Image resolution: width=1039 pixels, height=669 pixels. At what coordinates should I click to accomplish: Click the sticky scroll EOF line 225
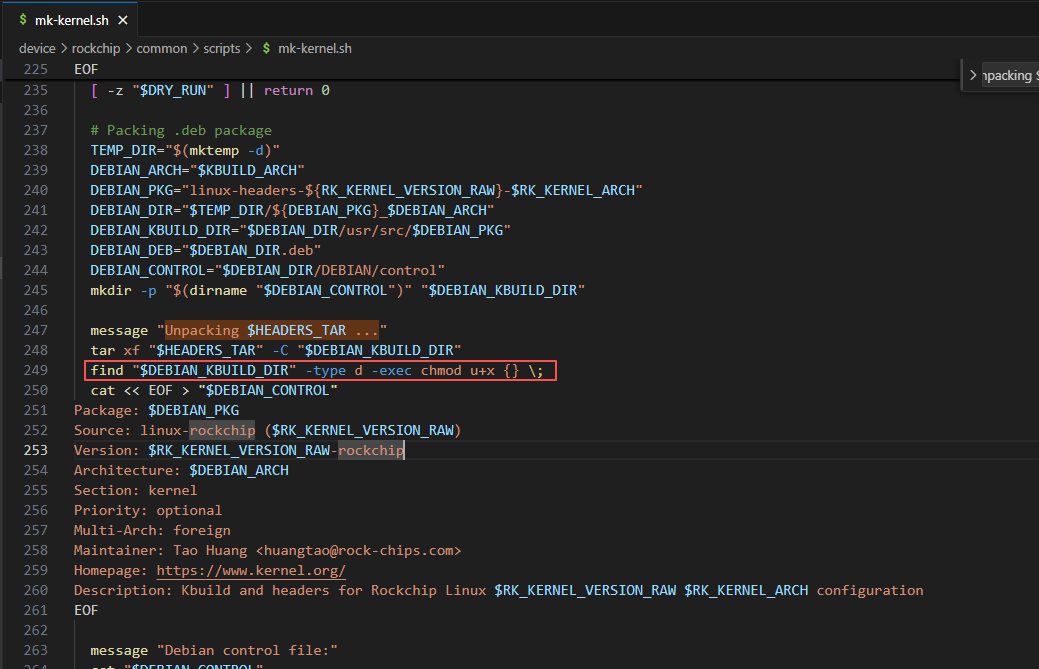click(x=85, y=69)
